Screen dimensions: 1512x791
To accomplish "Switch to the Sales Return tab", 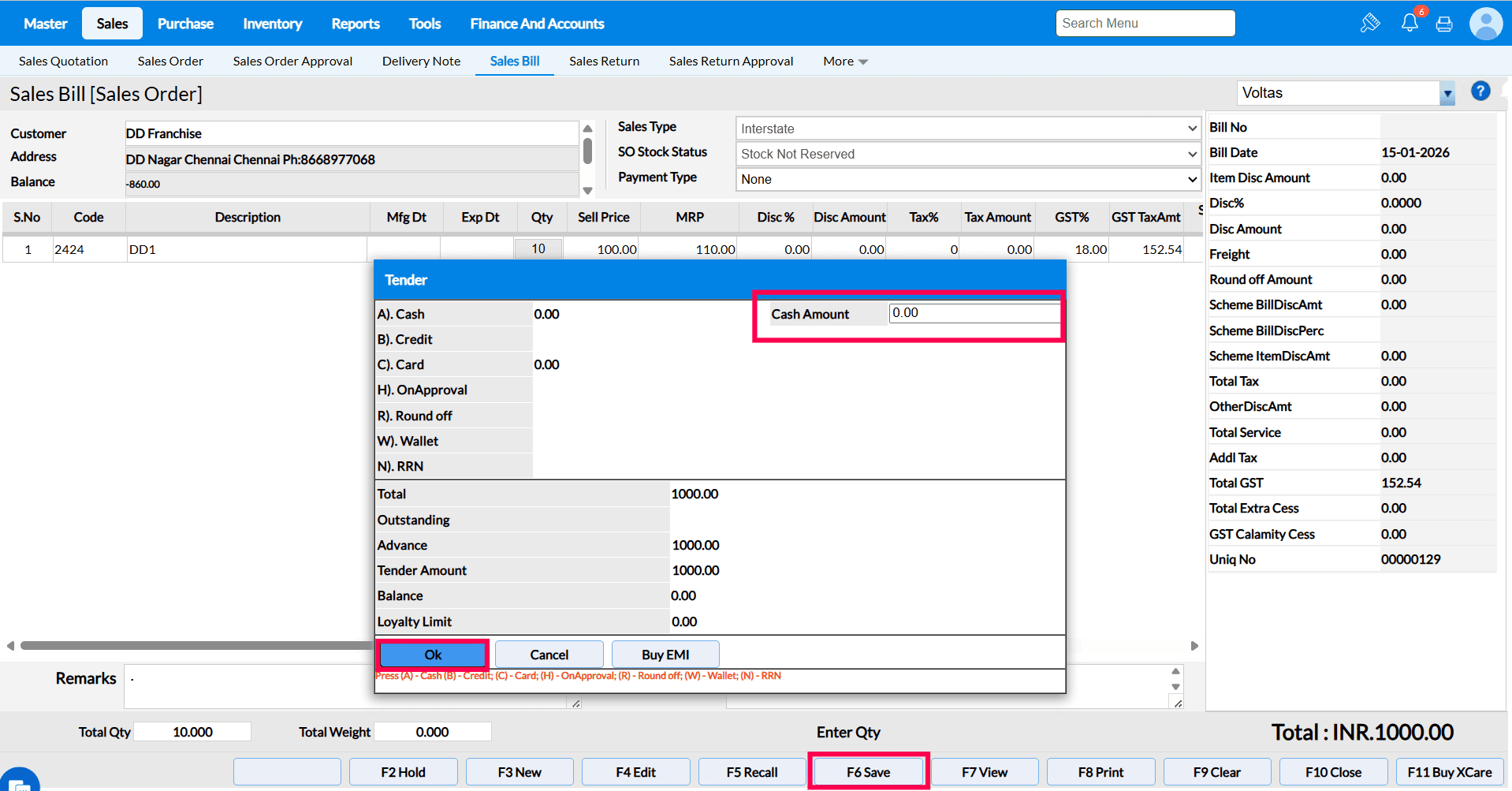I will click(x=604, y=62).
